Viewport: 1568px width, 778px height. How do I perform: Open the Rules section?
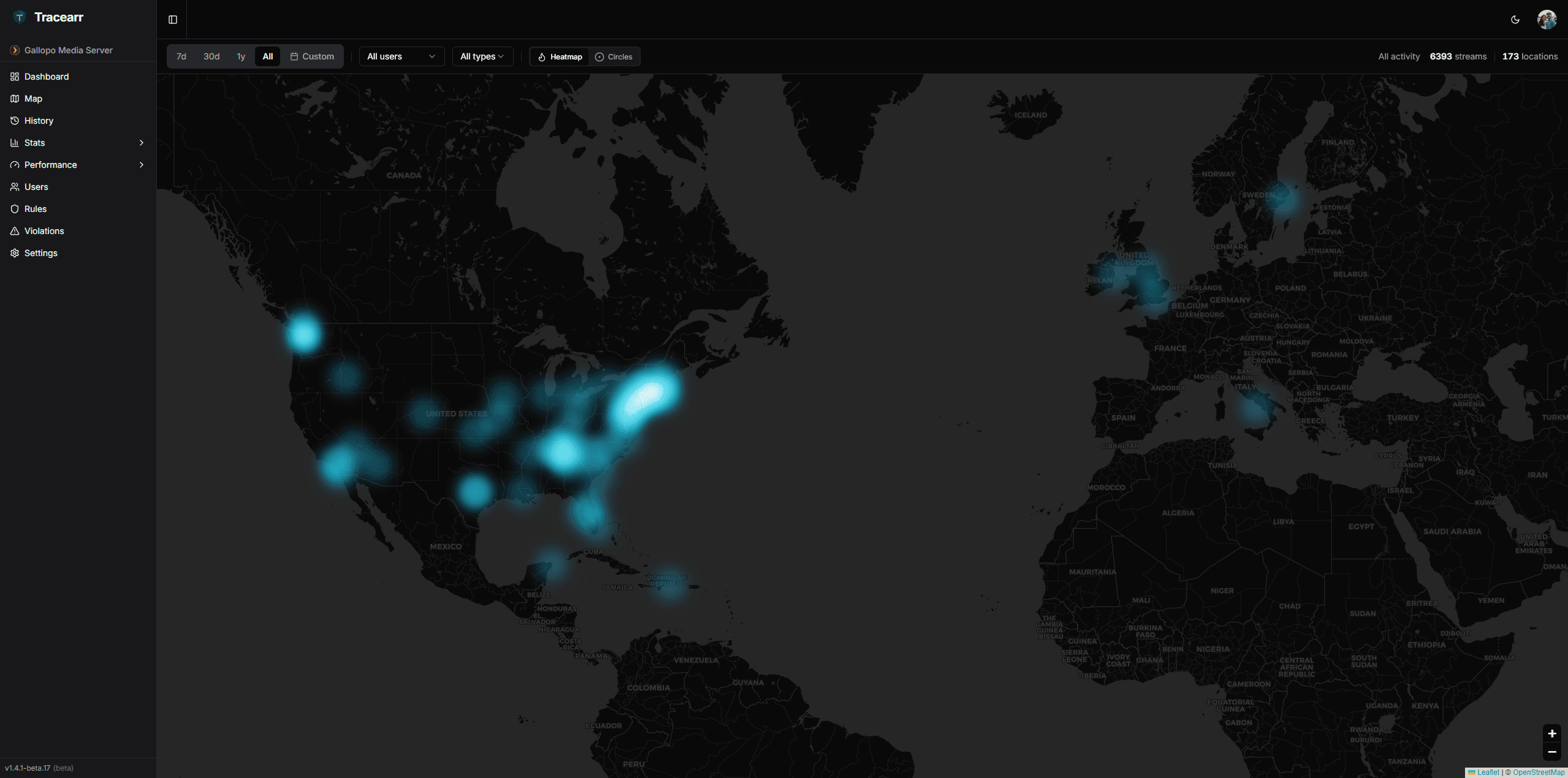pyautogui.click(x=35, y=208)
